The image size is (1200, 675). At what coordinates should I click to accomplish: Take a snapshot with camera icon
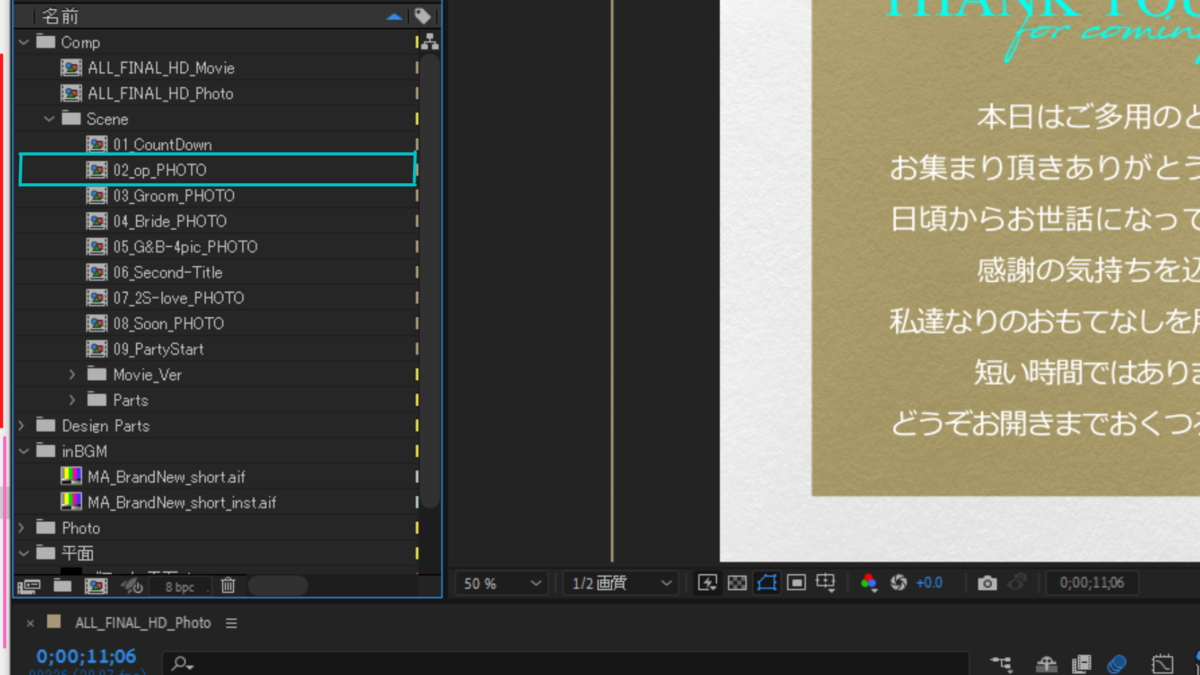click(987, 583)
